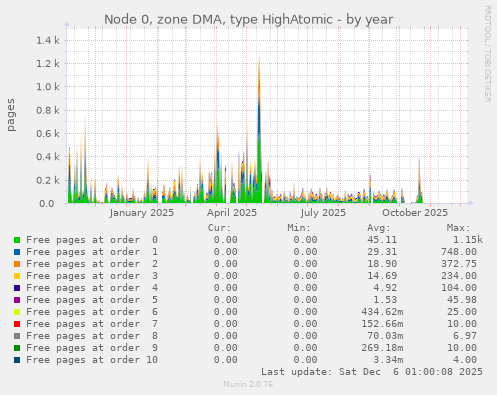Select 'Free pages at order 10' label
The height and width of the screenshot is (395, 497).
[x=92, y=360]
